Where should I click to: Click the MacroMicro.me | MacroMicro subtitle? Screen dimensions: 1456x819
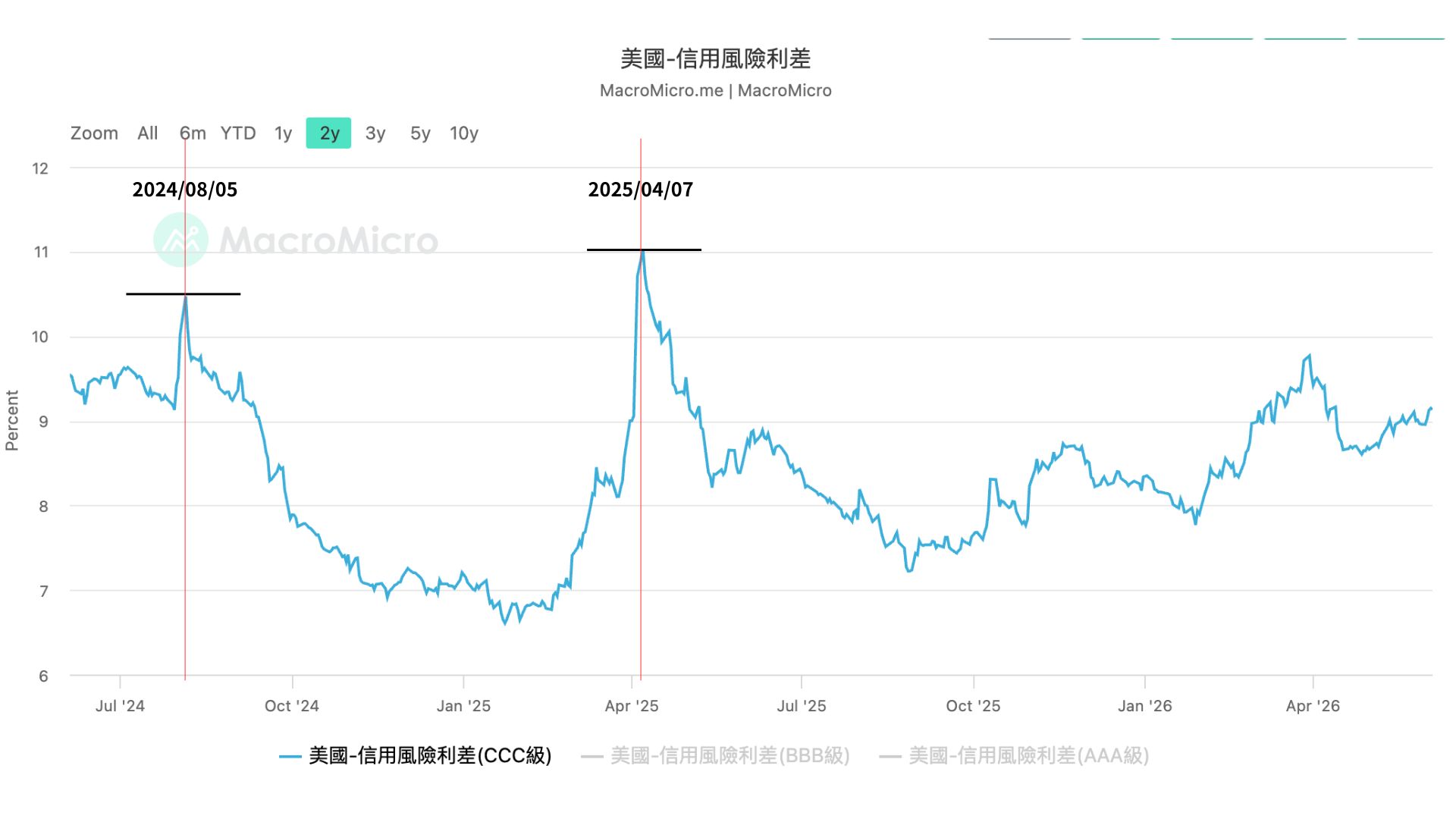point(716,90)
